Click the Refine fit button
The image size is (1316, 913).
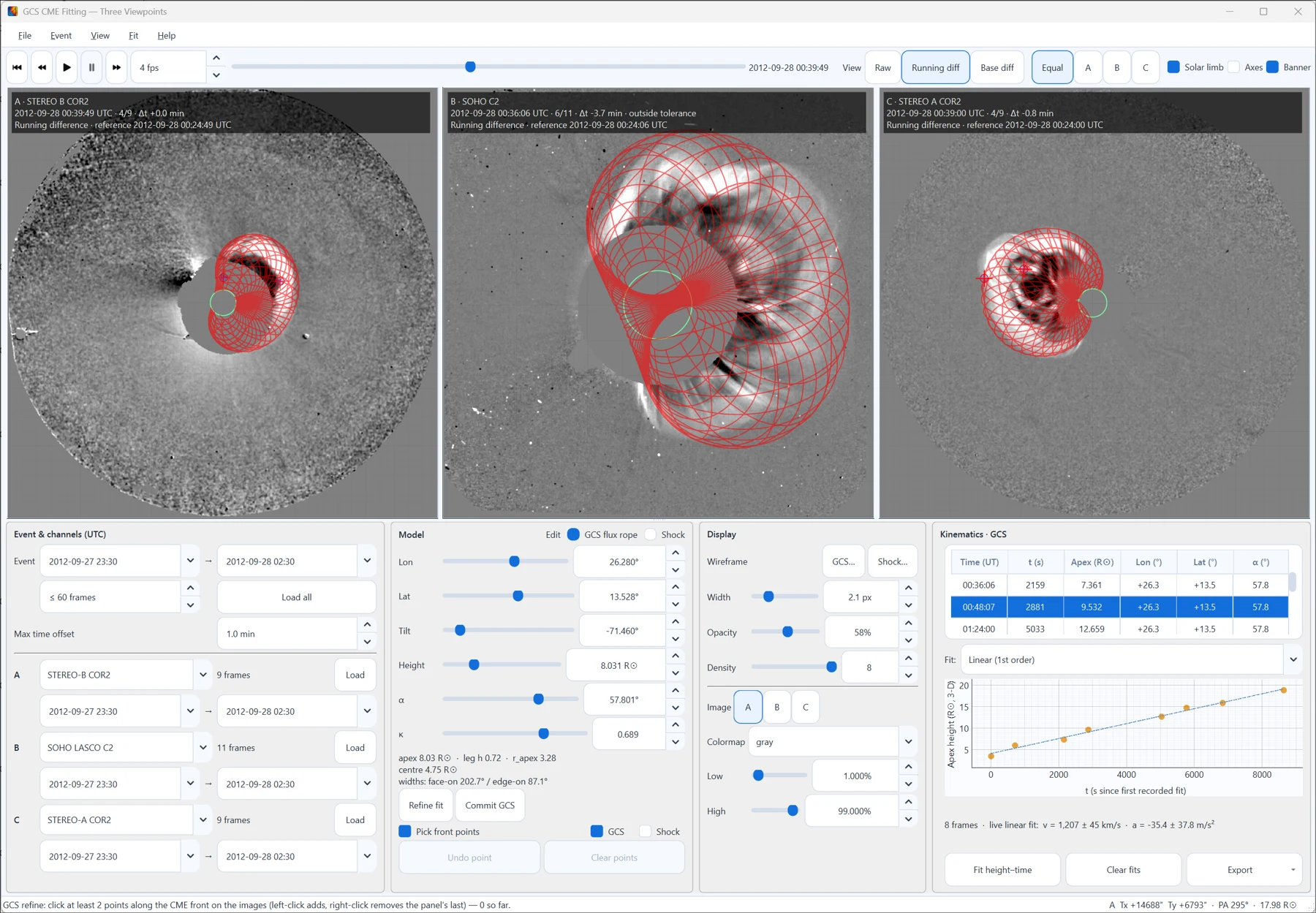click(426, 805)
